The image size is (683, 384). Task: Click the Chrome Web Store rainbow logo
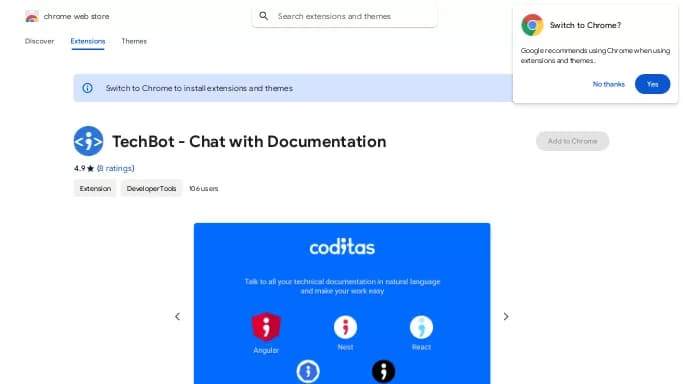click(32, 17)
